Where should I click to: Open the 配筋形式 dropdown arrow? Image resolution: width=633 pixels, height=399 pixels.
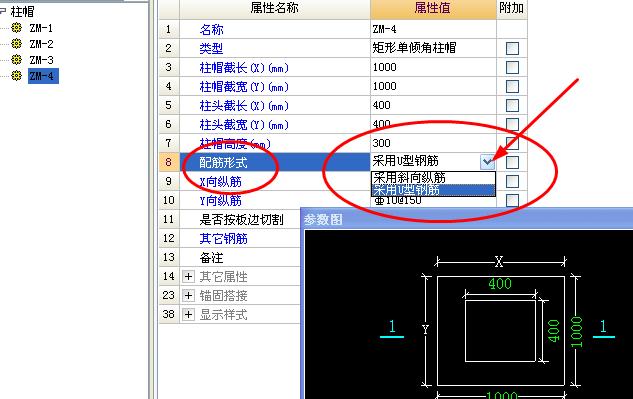pos(488,162)
